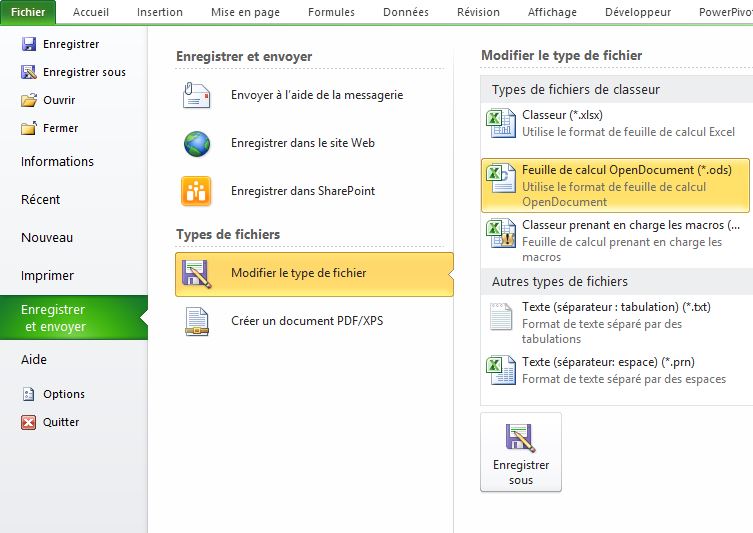753x533 pixels.
Task: Click the Enregistrer sous icon in sidebar
Action: point(29,72)
